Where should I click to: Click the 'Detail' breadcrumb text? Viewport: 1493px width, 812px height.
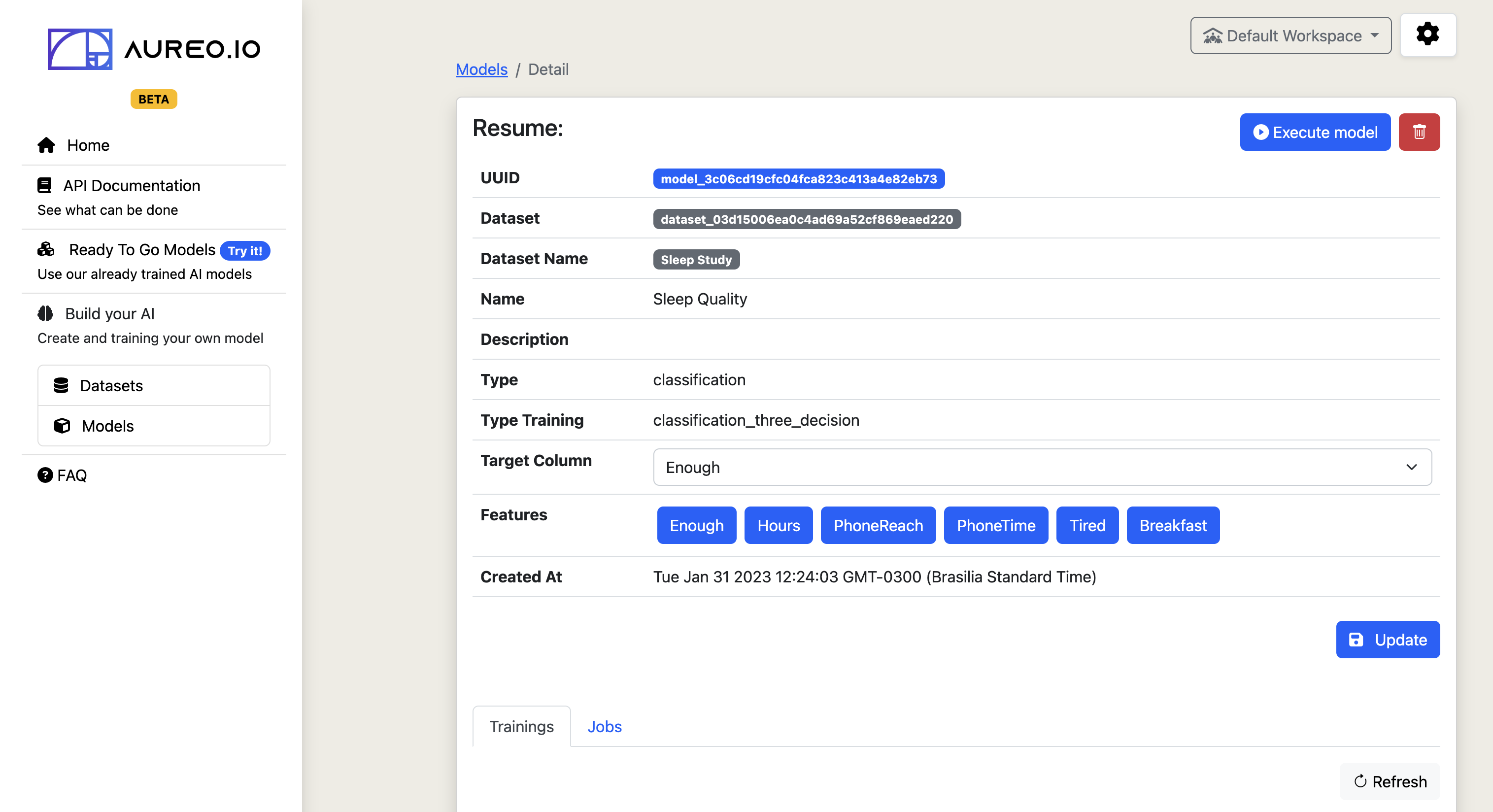point(548,69)
